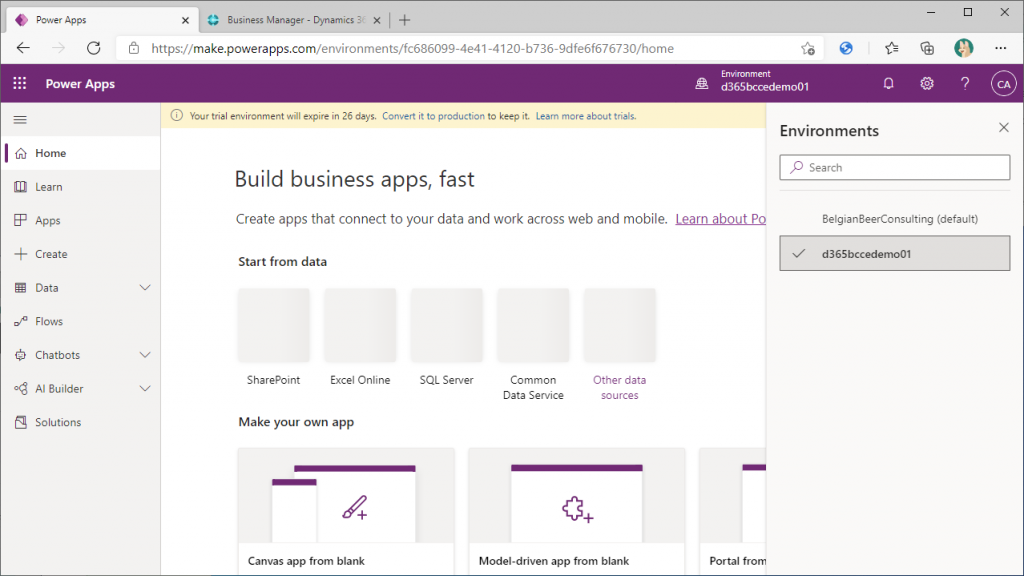Create a Portal from blank

click(732, 511)
